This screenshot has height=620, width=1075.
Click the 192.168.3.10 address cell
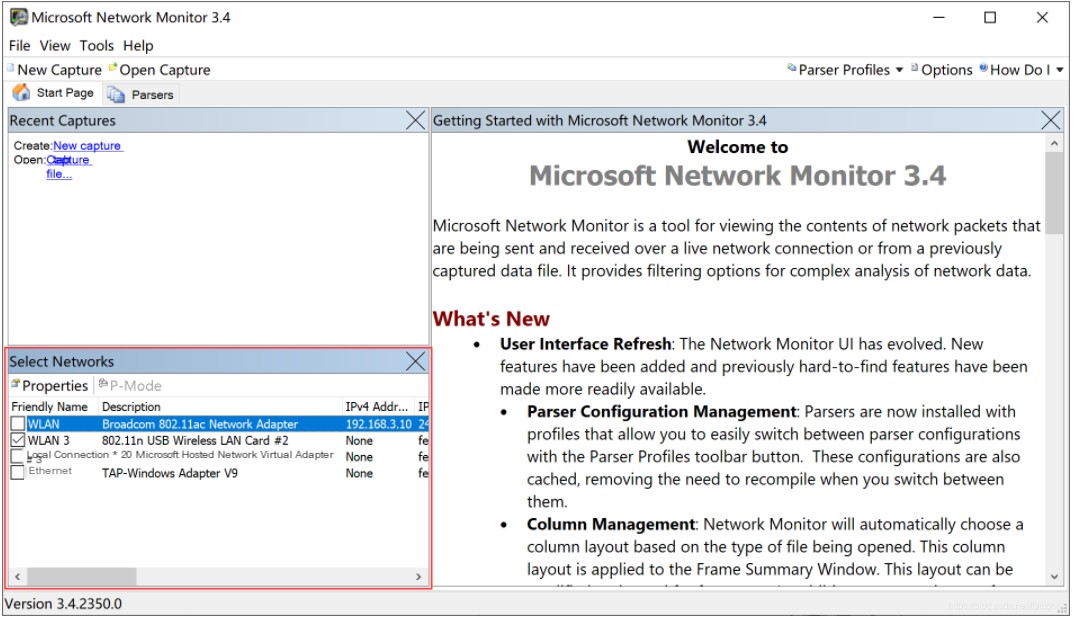379,425
